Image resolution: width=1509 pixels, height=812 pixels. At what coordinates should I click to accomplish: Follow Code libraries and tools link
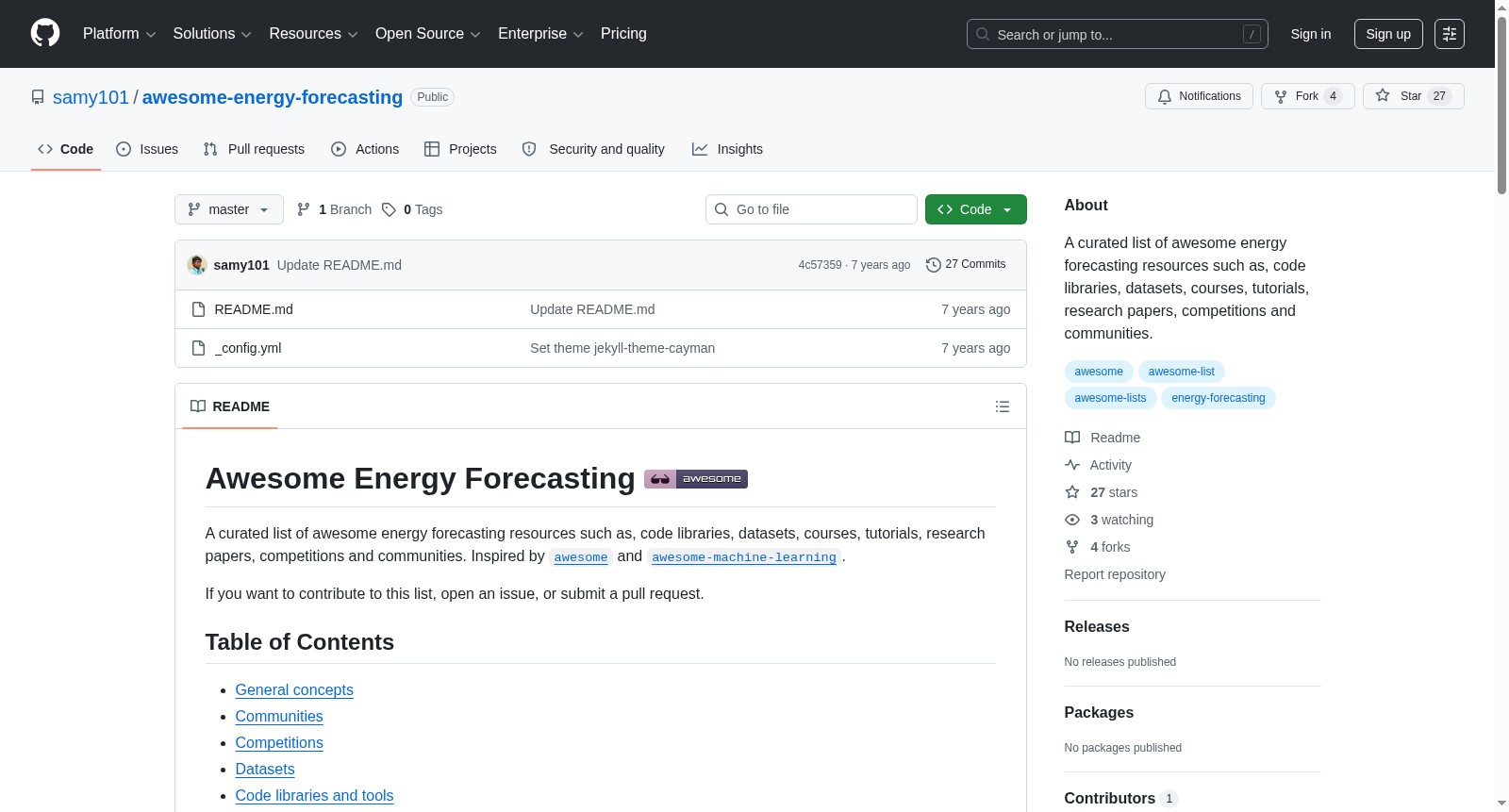[x=314, y=796]
